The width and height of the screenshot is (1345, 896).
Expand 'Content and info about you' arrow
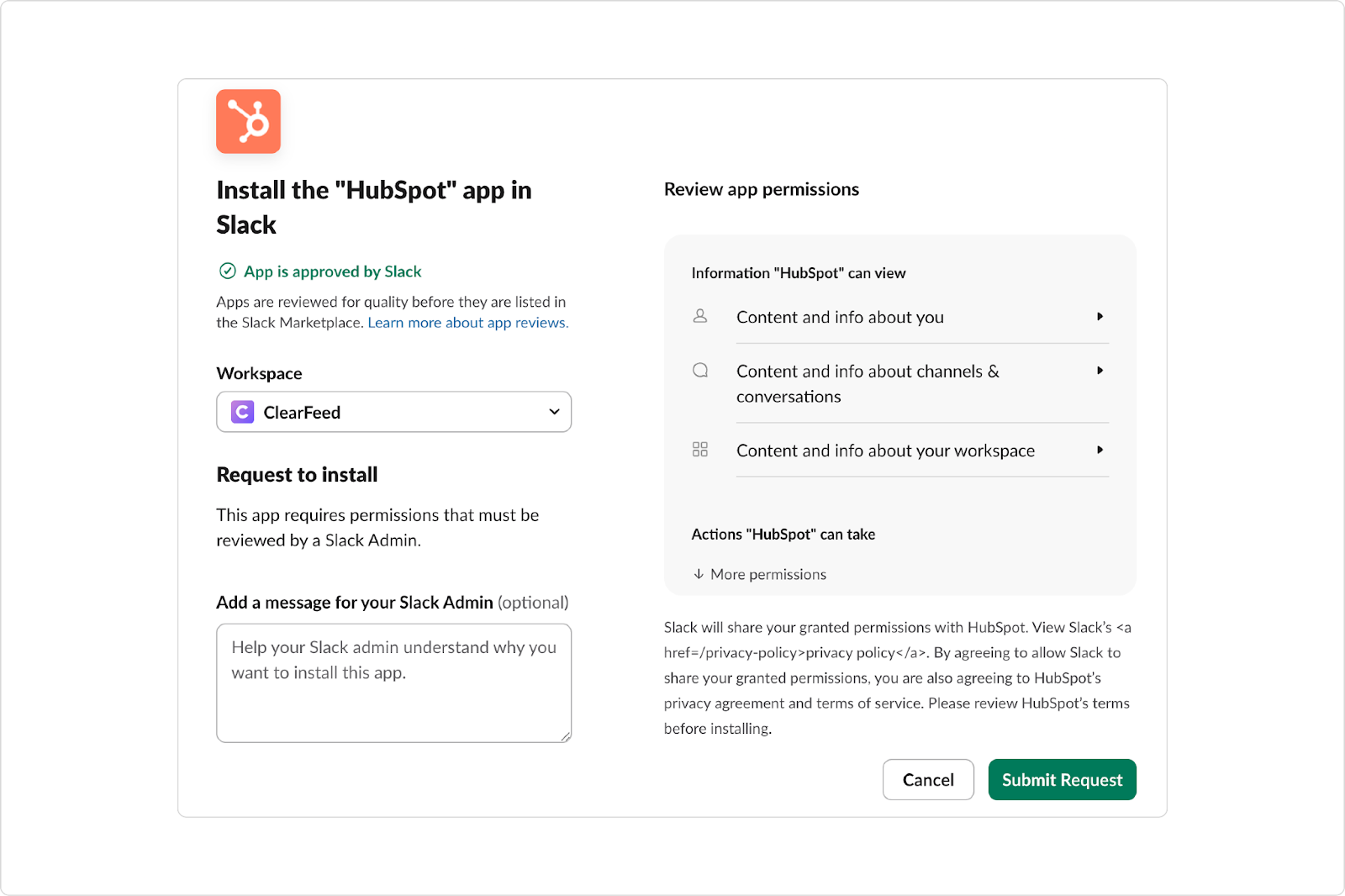[x=1100, y=317]
